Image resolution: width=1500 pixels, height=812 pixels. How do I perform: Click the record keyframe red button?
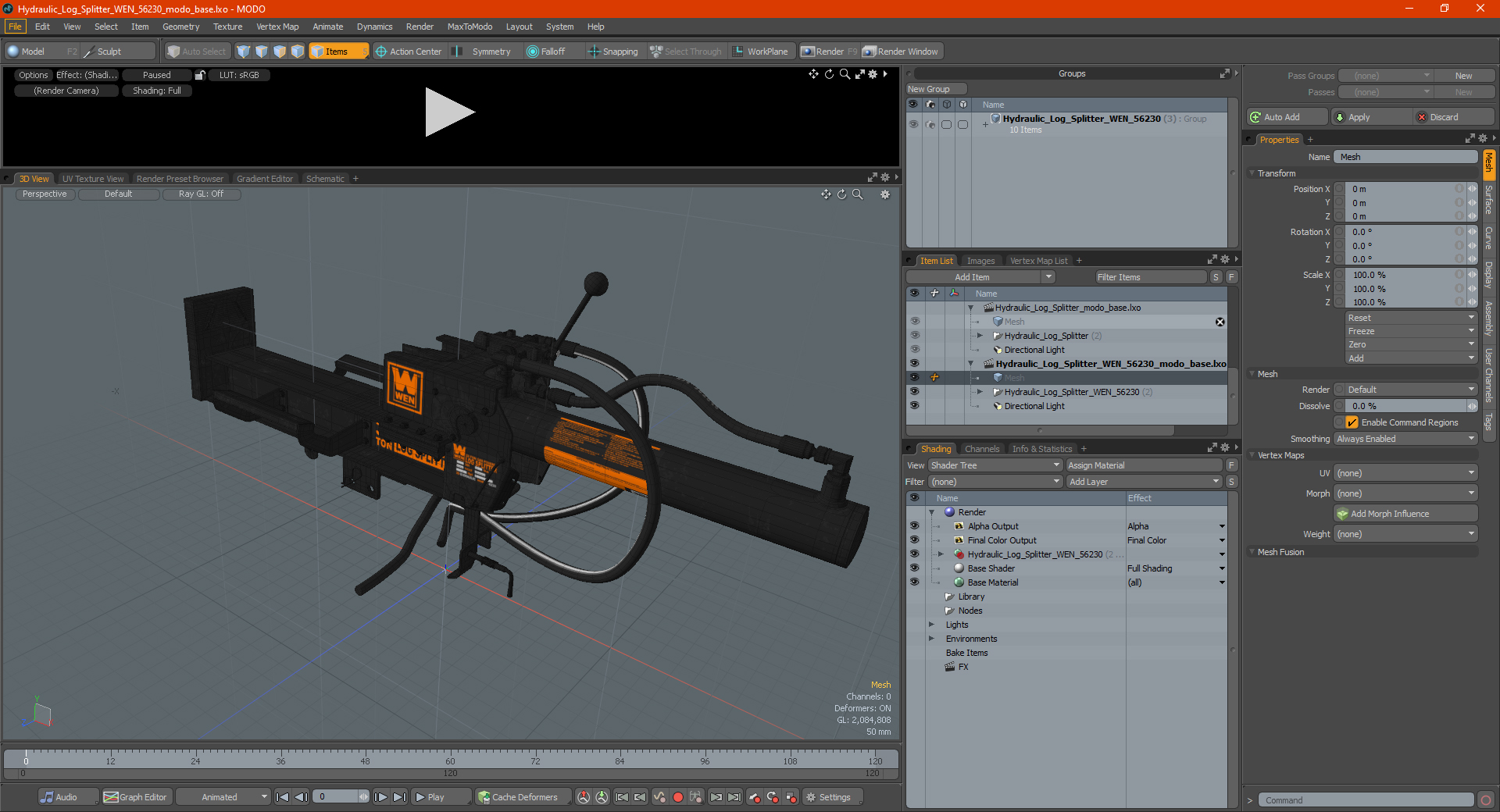point(678,797)
